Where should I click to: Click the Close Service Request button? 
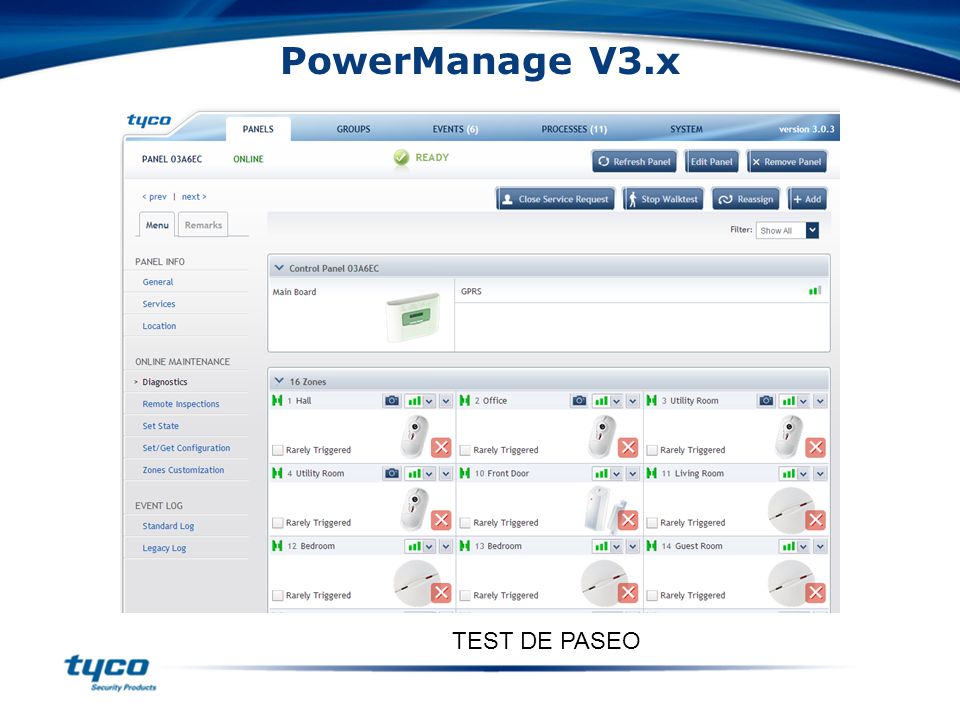555,199
